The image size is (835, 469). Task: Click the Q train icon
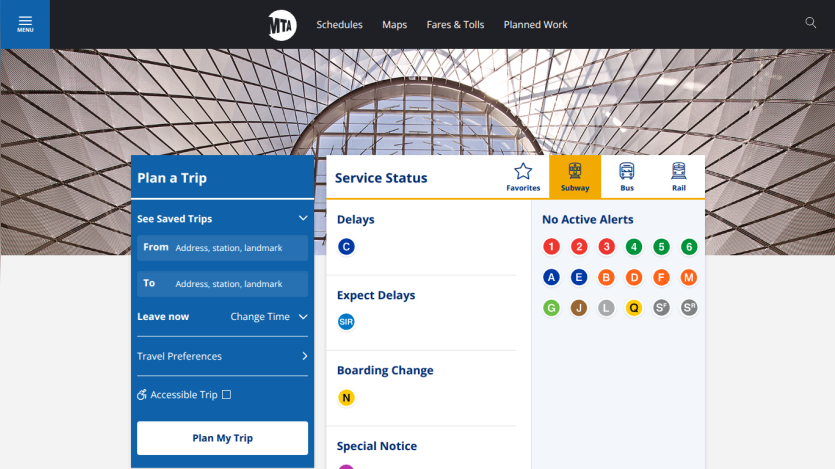pos(634,308)
